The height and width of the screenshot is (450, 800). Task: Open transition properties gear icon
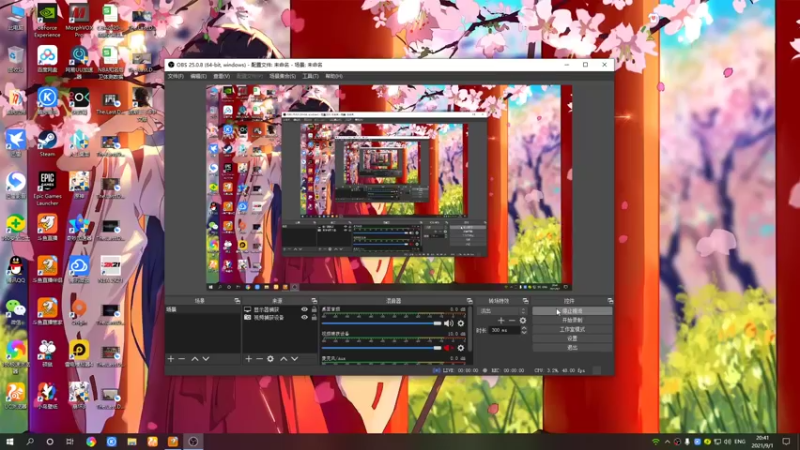point(522,320)
